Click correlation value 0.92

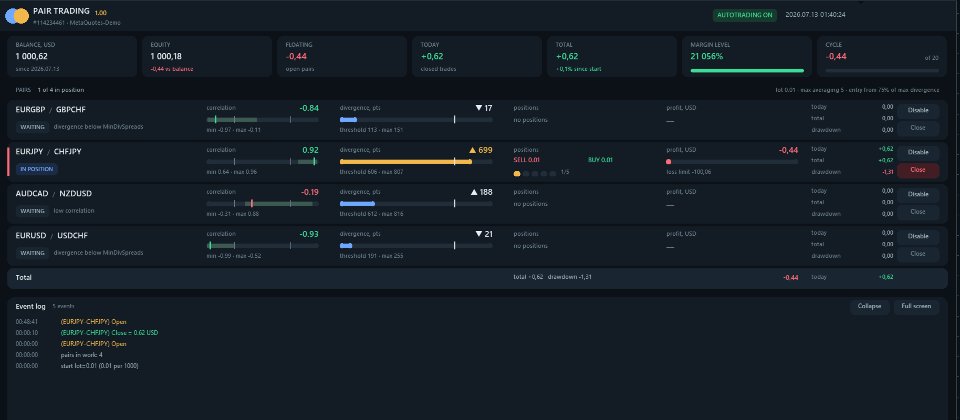[310, 150]
